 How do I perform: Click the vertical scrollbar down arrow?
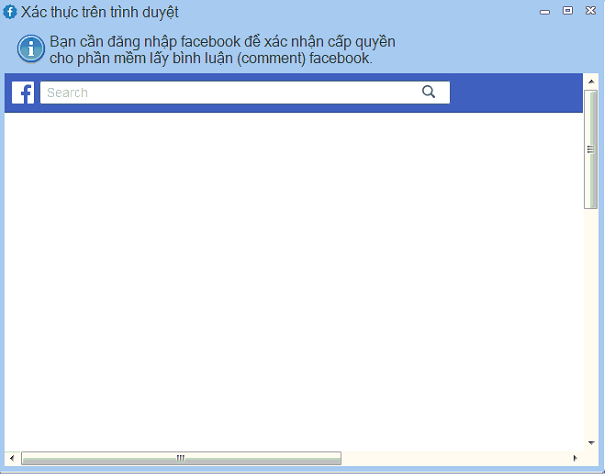[591, 443]
